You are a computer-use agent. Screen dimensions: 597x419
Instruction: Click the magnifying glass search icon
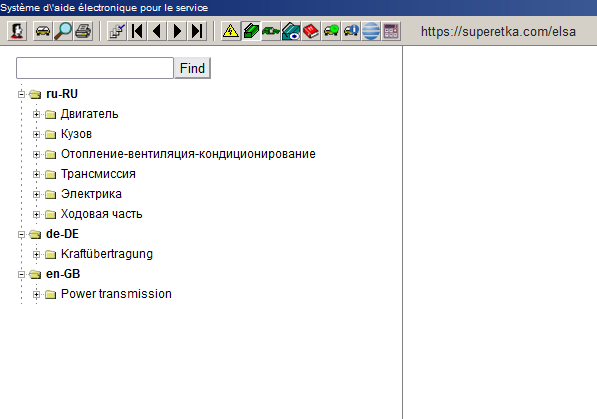(63, 31)
